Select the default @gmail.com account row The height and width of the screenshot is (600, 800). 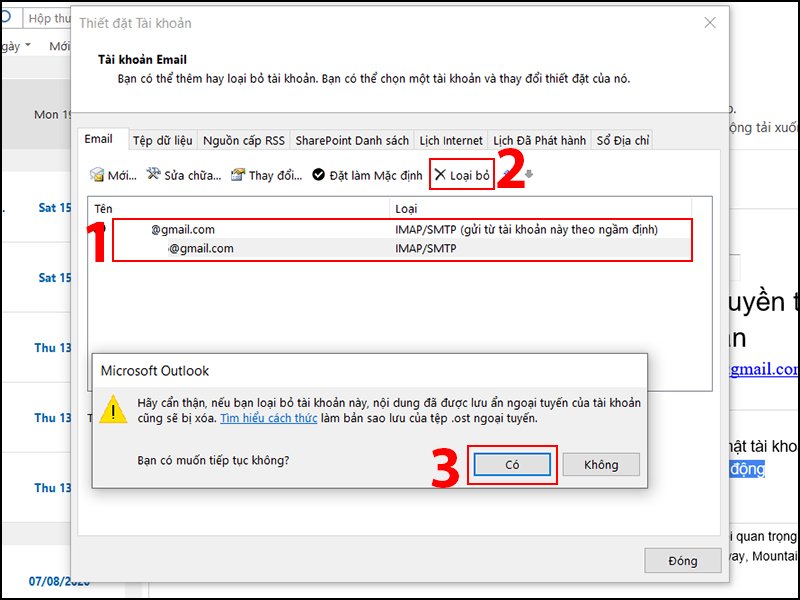coord(300,229)
